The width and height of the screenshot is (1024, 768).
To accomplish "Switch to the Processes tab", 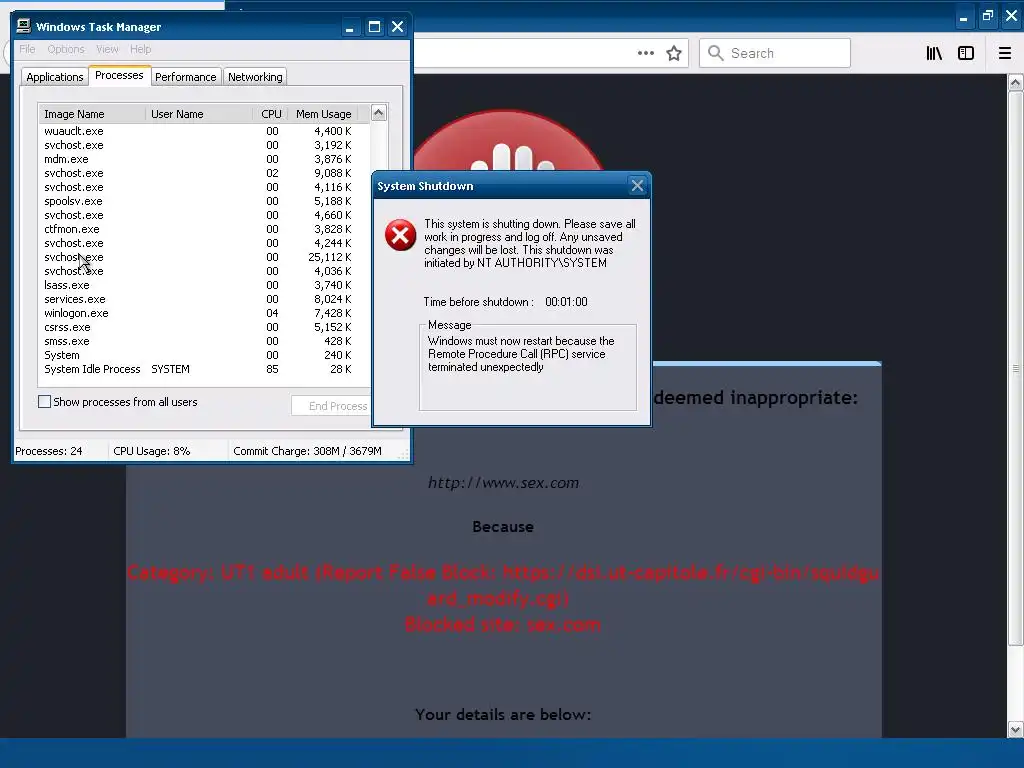I will coord(119,75).
